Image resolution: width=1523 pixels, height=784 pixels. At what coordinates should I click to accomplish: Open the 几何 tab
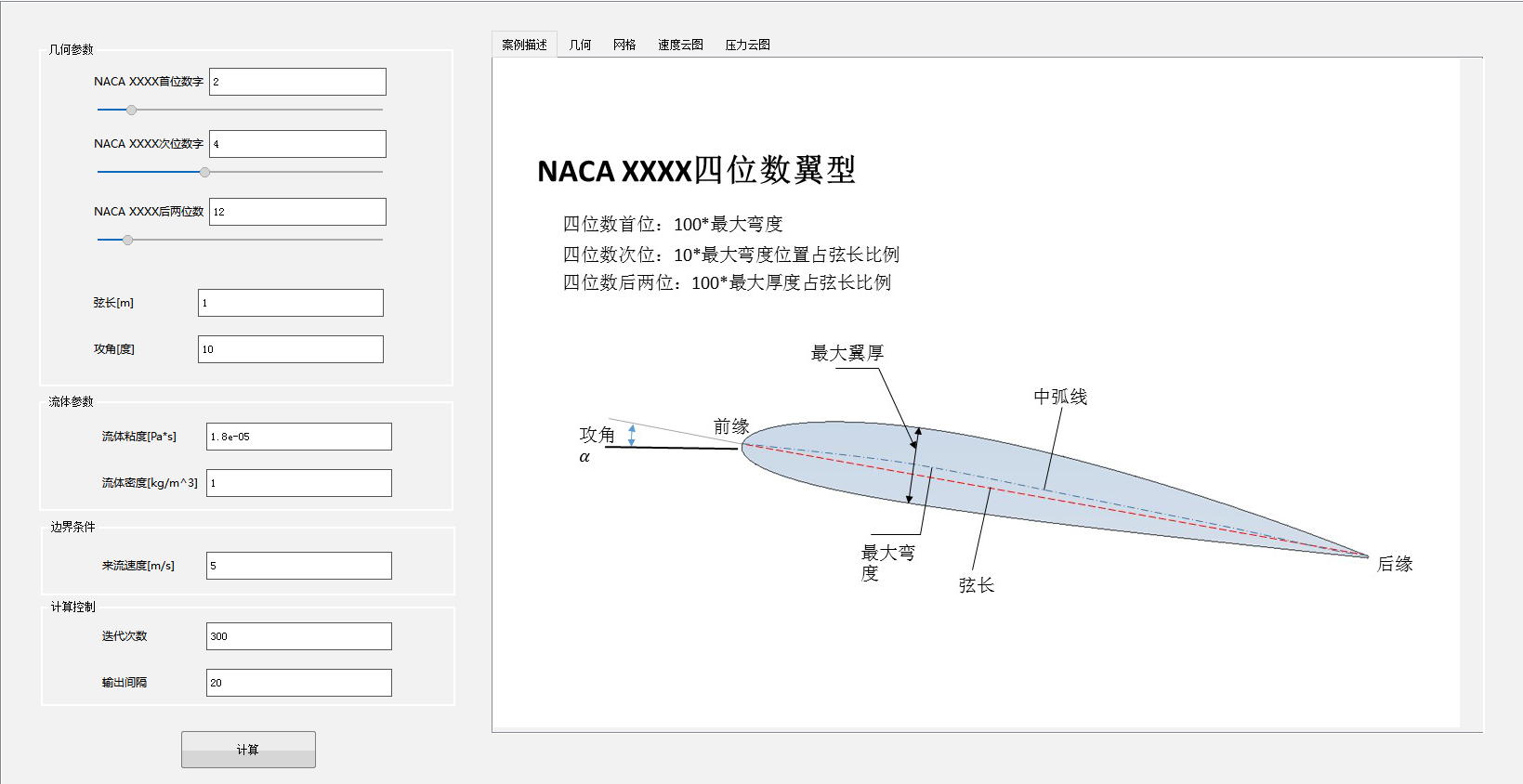[580, 45]
